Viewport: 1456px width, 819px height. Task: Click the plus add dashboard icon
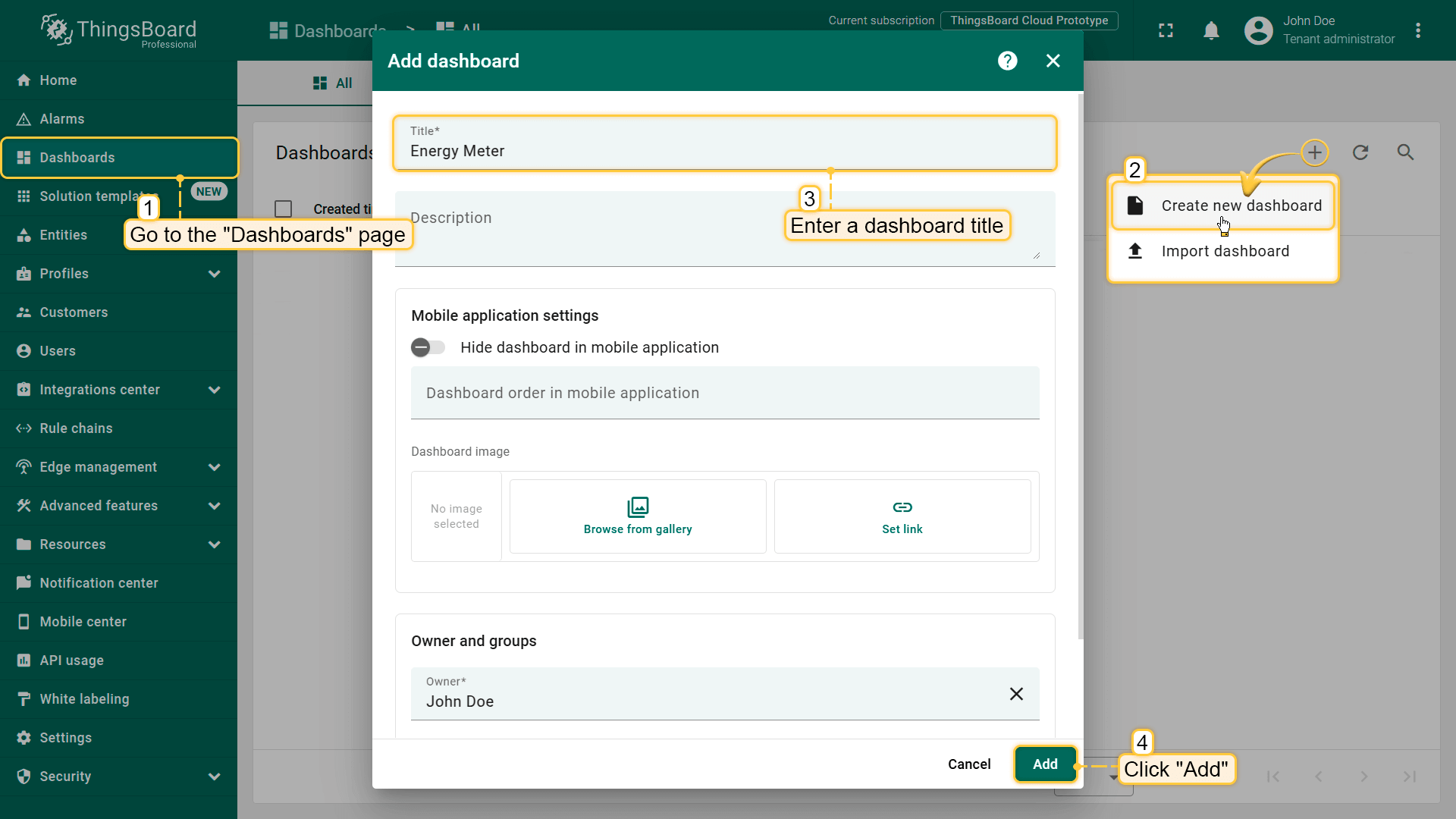[1315, 152]
